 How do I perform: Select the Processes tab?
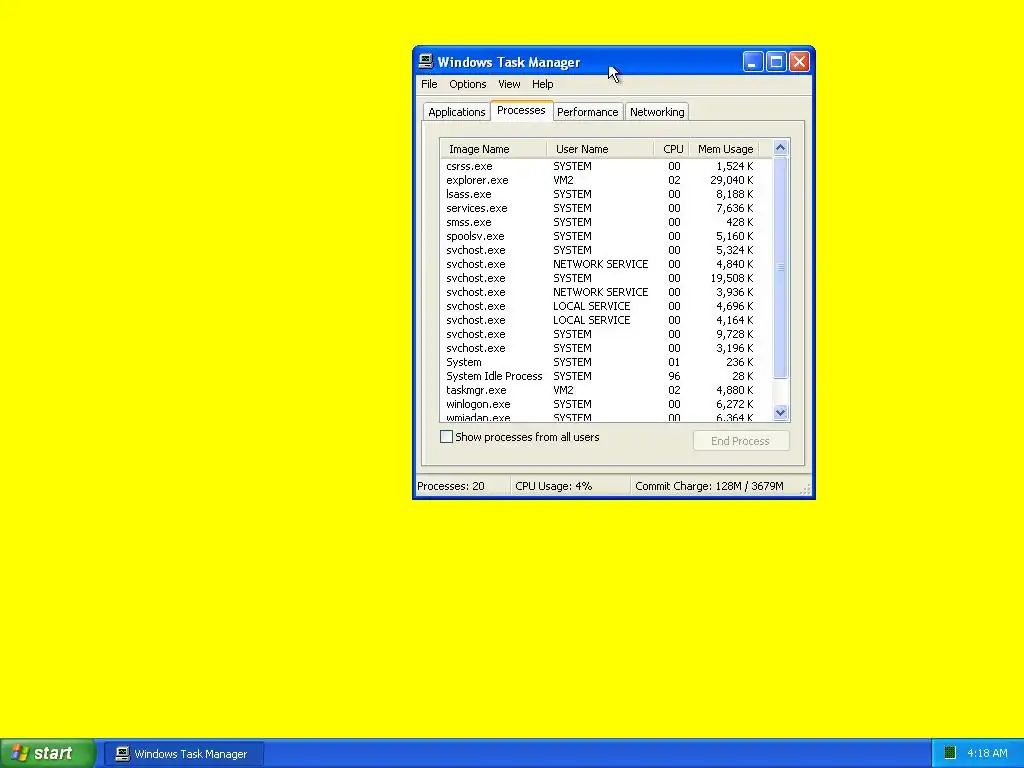(521, 110)
